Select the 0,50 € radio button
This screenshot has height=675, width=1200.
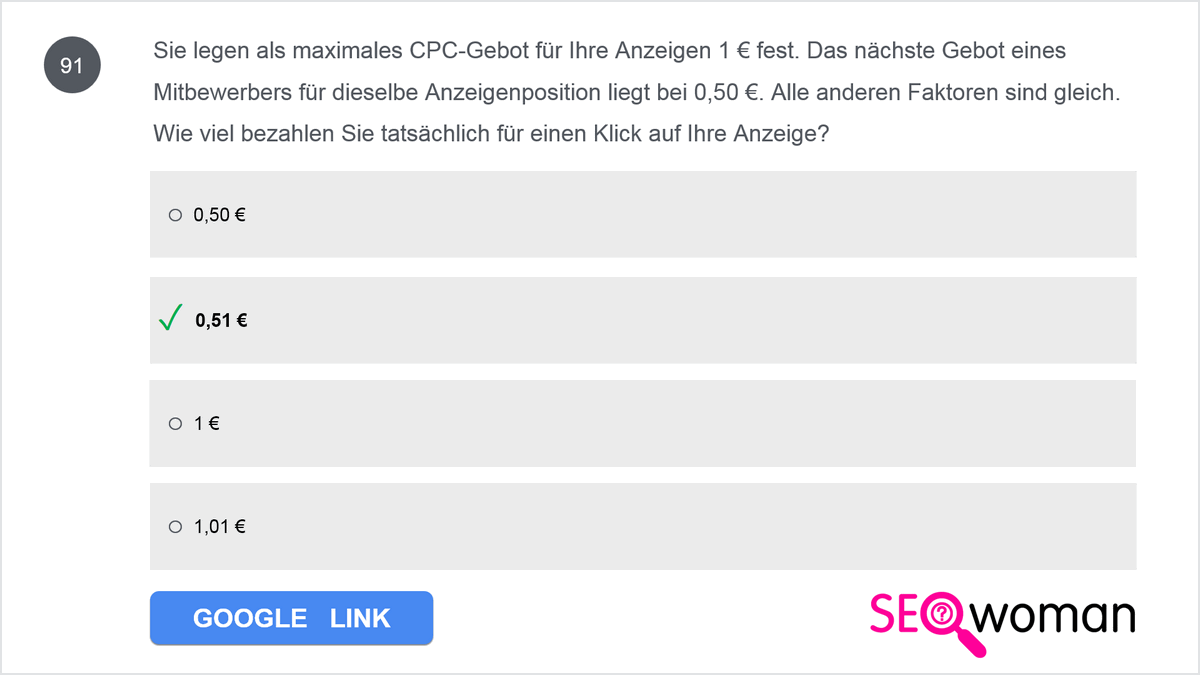pyautogui.click(x=175, y=214)
